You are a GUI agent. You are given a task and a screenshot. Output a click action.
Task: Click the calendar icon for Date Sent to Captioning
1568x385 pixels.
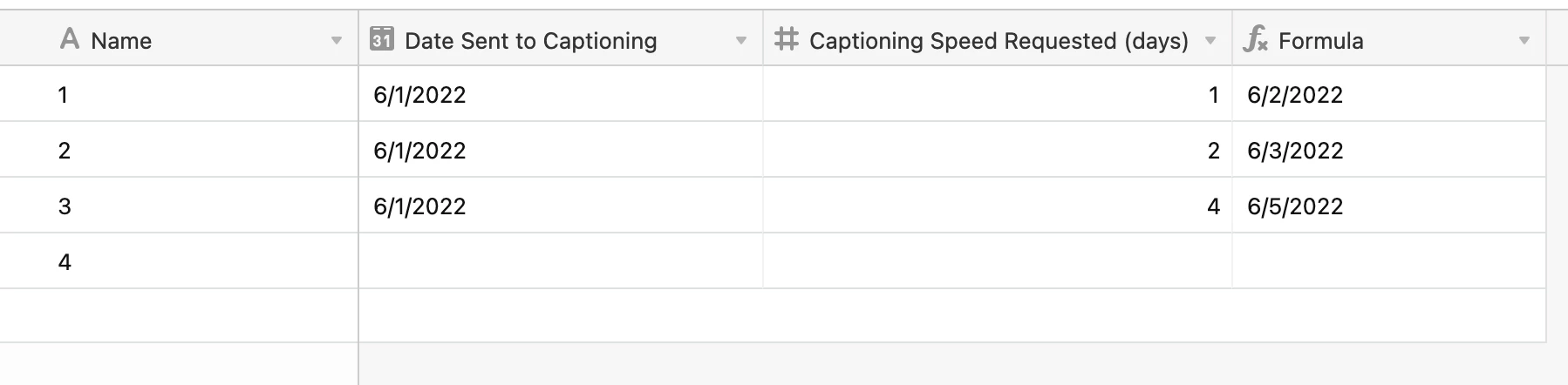pyautogui.click(x=382, y=39)
